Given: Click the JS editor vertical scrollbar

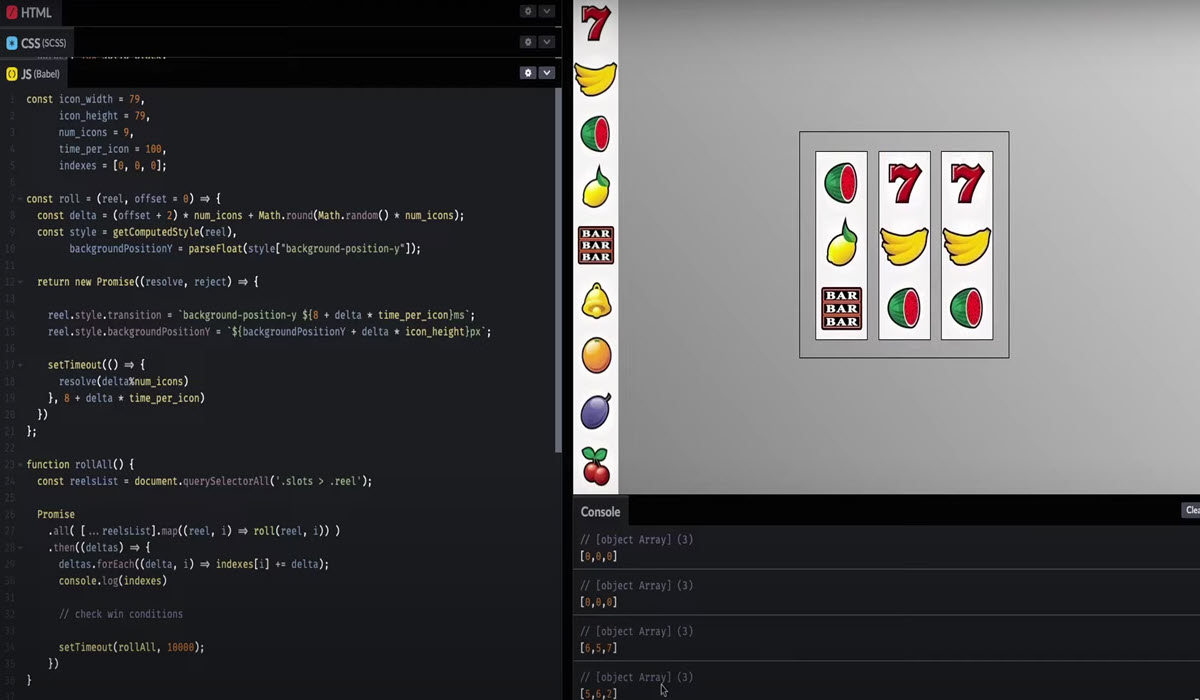Looking at the screenshot, I should coord(558,270).
